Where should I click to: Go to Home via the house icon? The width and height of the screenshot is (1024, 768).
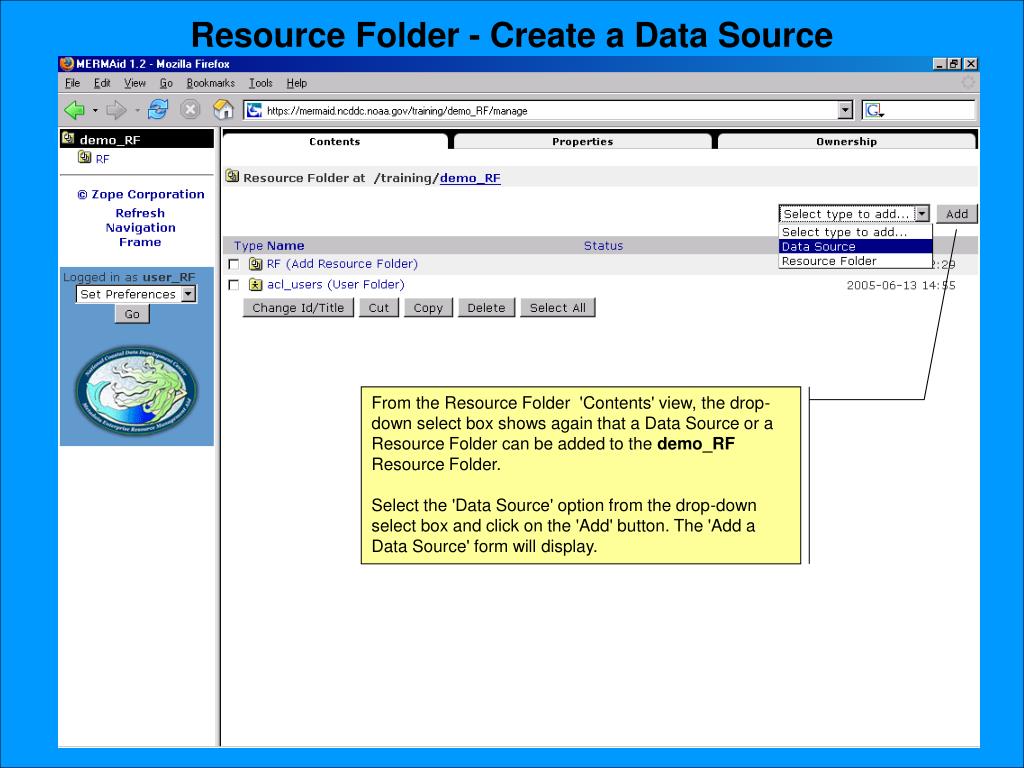coord(224,110)
